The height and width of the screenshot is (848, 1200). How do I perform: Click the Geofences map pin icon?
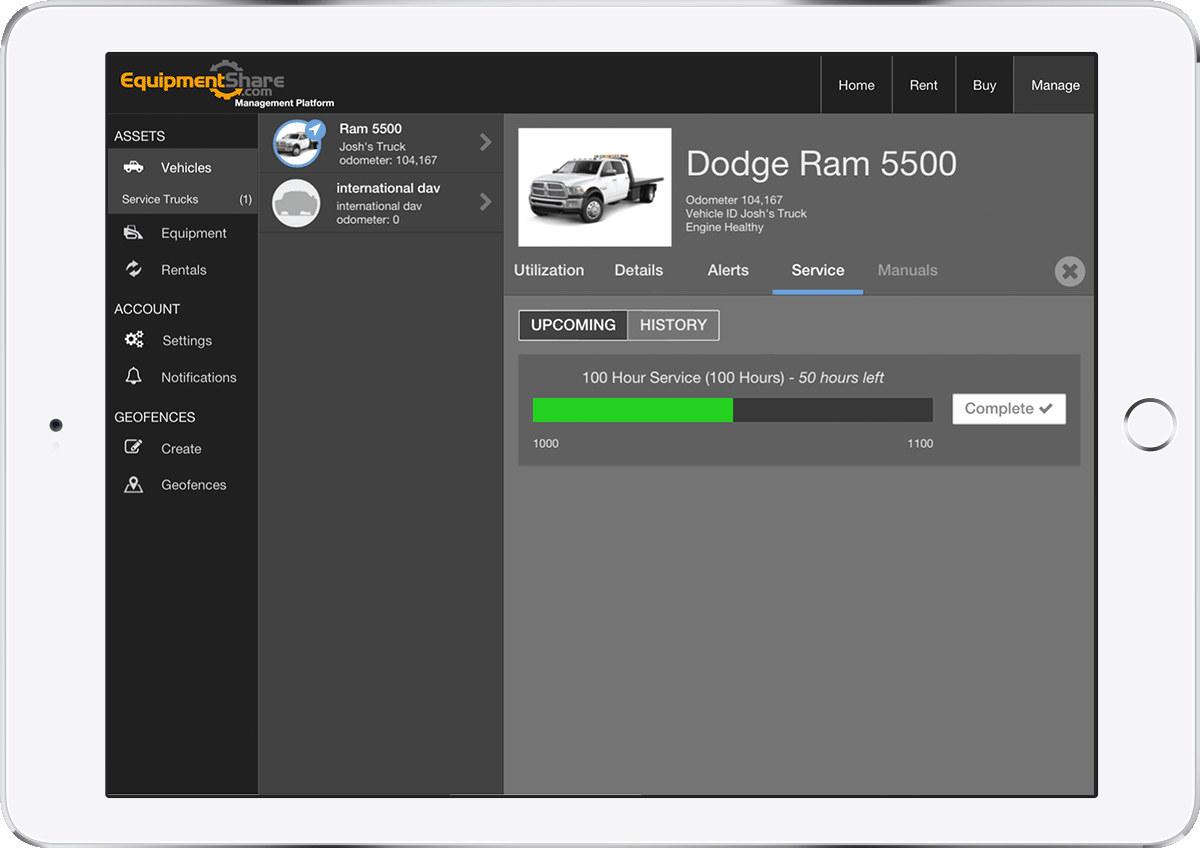pos(133,485)
